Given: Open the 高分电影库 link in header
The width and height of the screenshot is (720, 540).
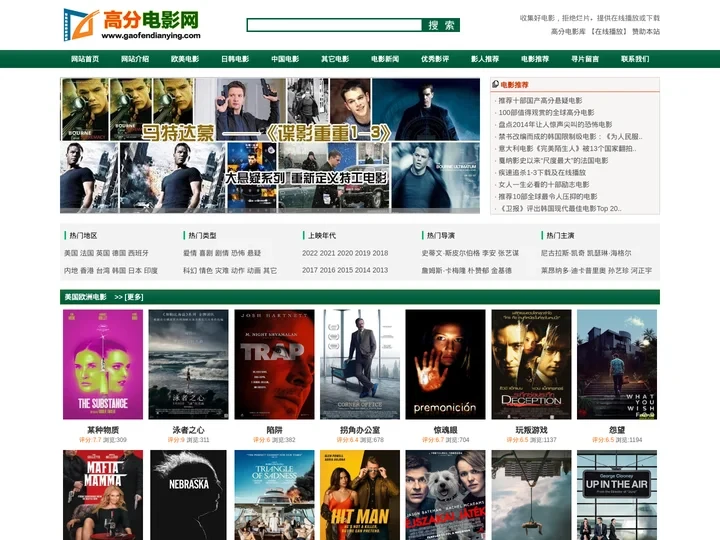Looking at the screenshot, I should point(568,32).
